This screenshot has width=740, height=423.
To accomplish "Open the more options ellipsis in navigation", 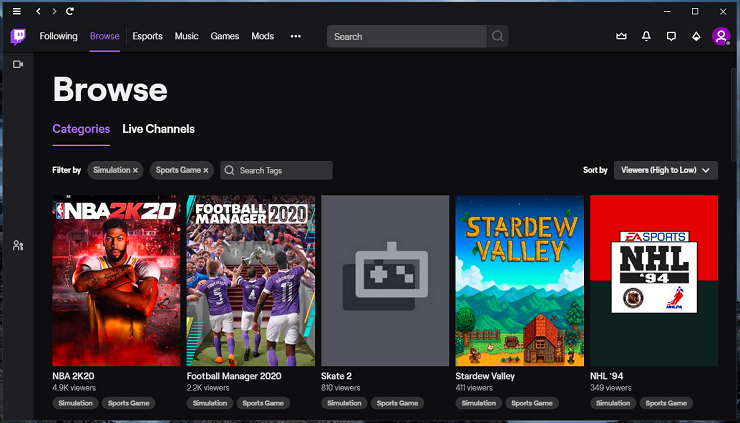I will 295,36.
